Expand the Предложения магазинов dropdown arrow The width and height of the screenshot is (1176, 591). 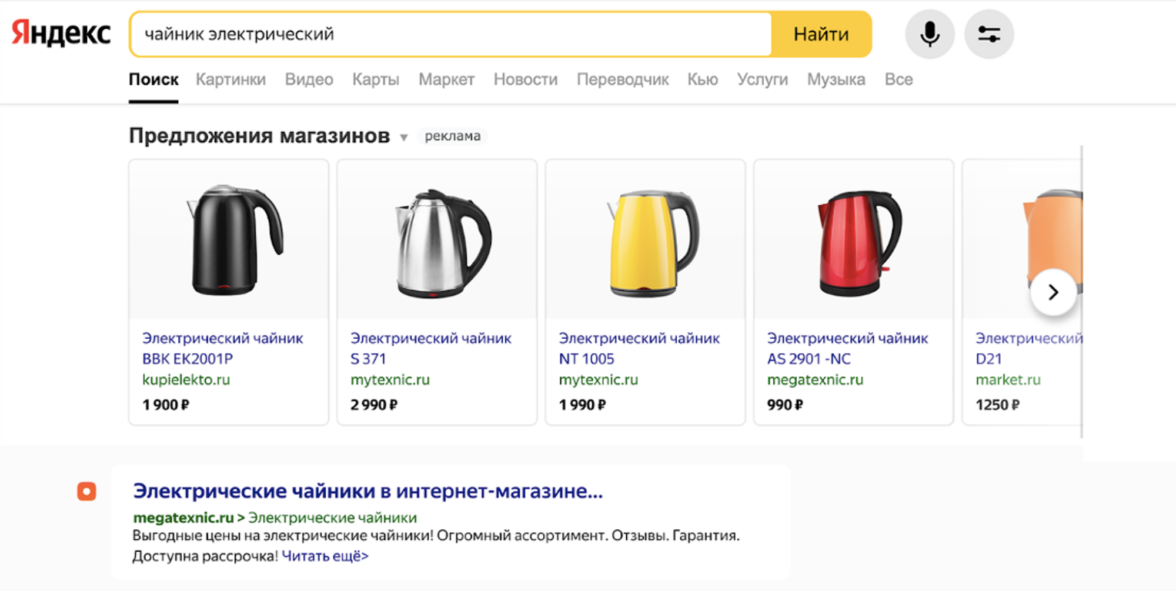pyautogui.click(x=404, y=138)
